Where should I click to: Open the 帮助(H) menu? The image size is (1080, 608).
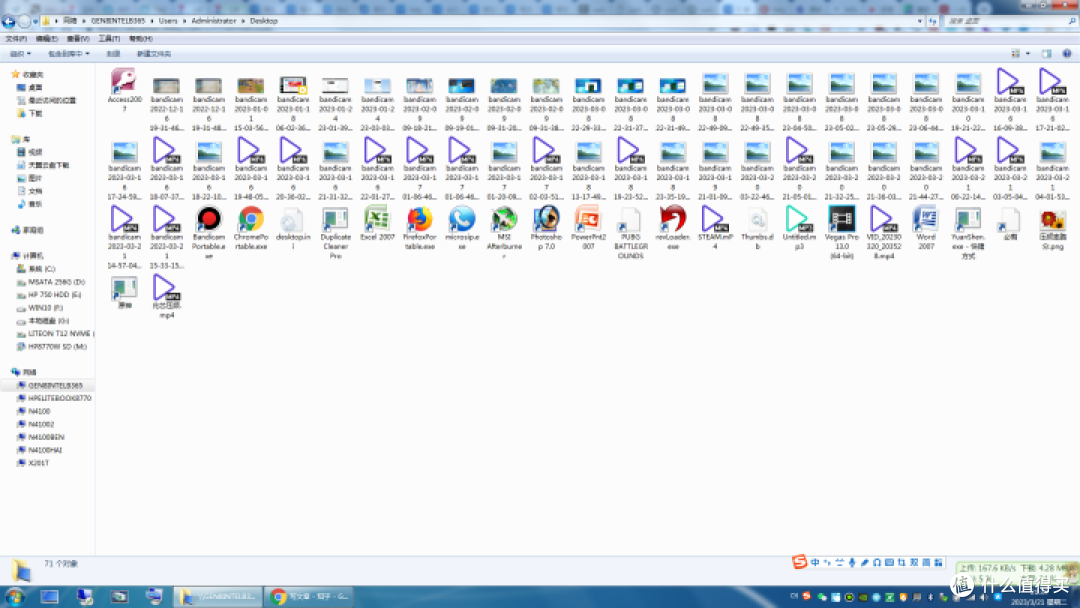coord(140,39)
